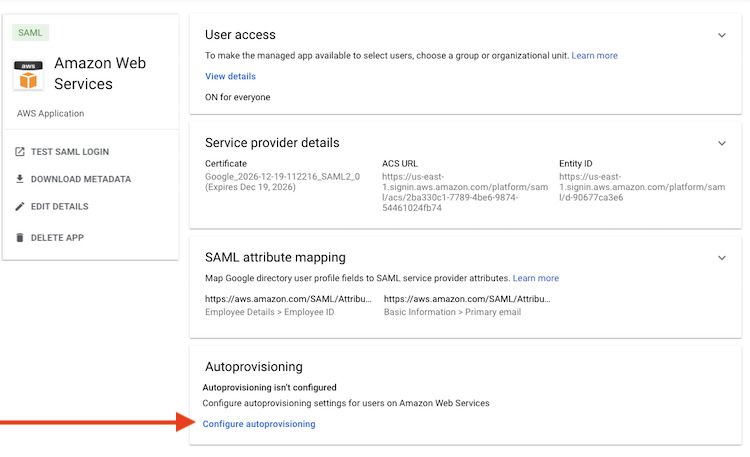This screenshot has height=457, width=750.
Task: Click the Basic Information > Primary email mapping
Action: point(452,312)
